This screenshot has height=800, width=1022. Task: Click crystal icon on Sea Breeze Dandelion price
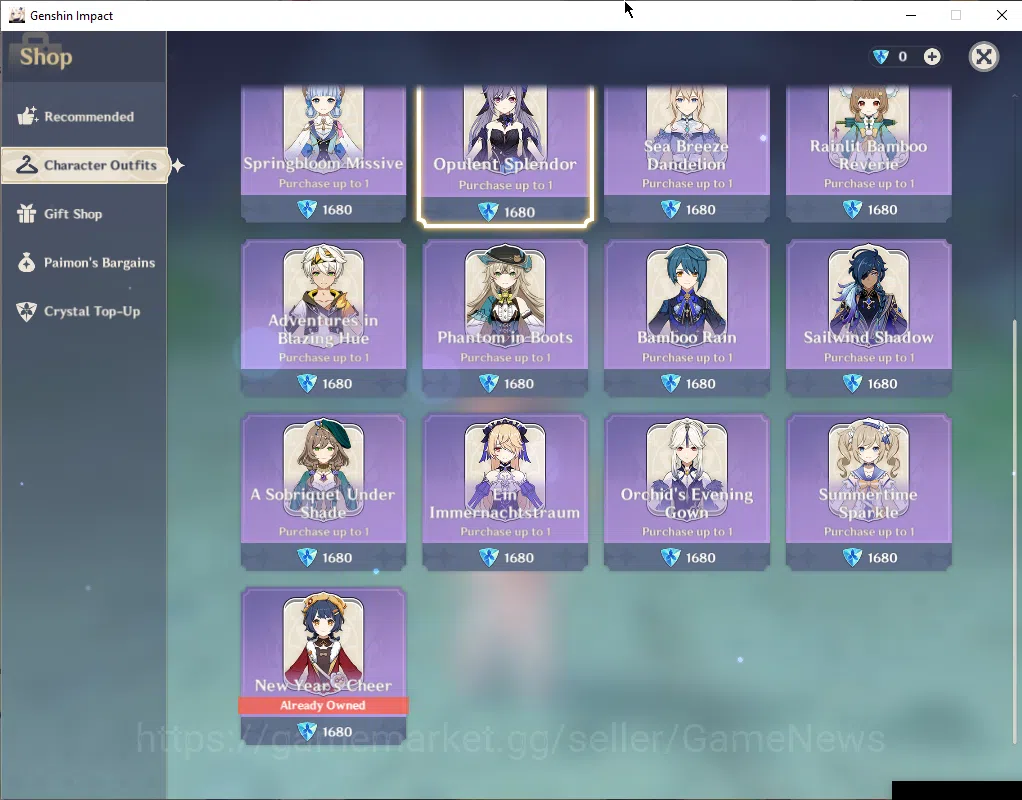[x=670, y=209]
